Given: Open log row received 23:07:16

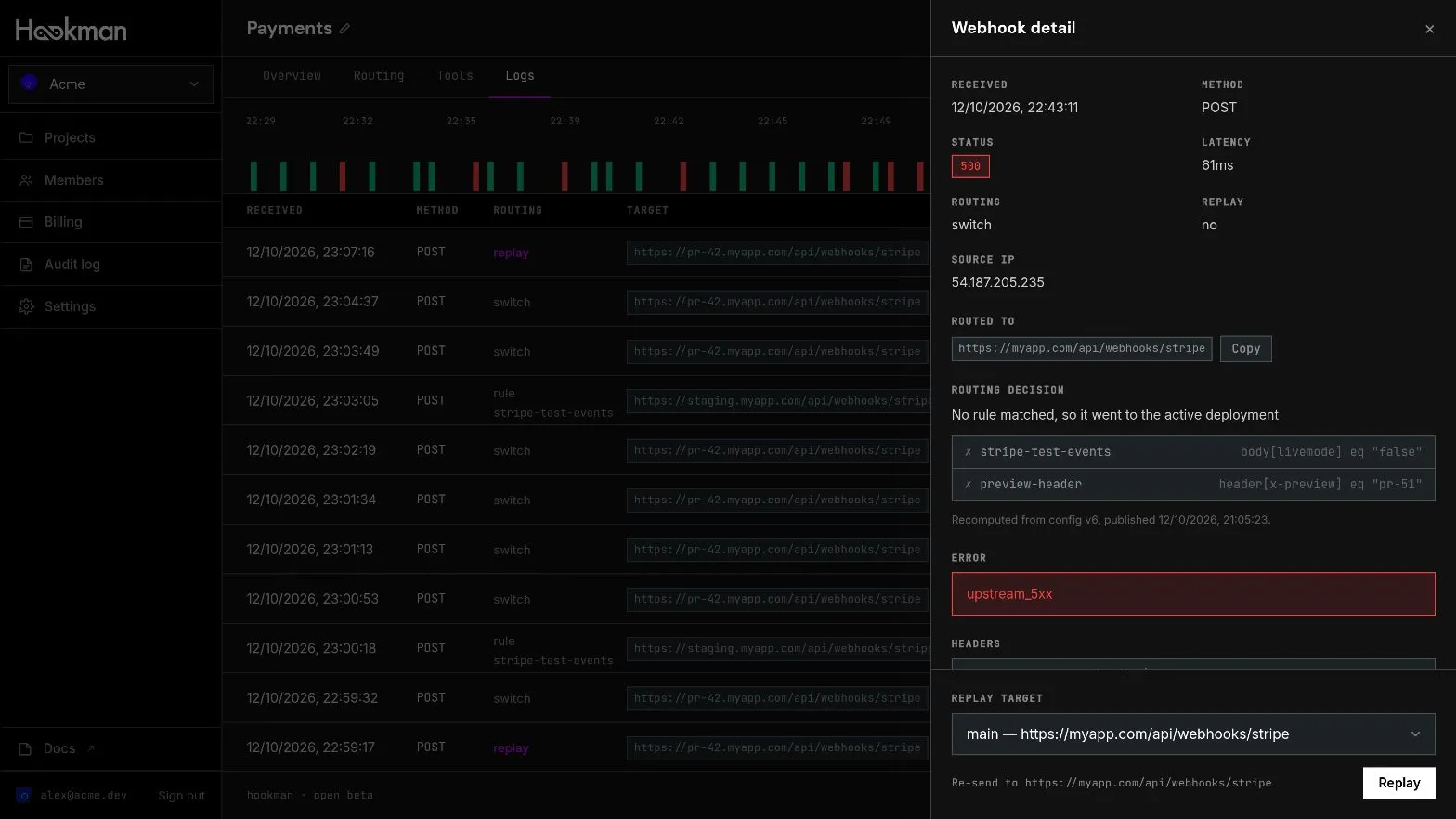Looking at the screenshot, I should tap(576, 252).
